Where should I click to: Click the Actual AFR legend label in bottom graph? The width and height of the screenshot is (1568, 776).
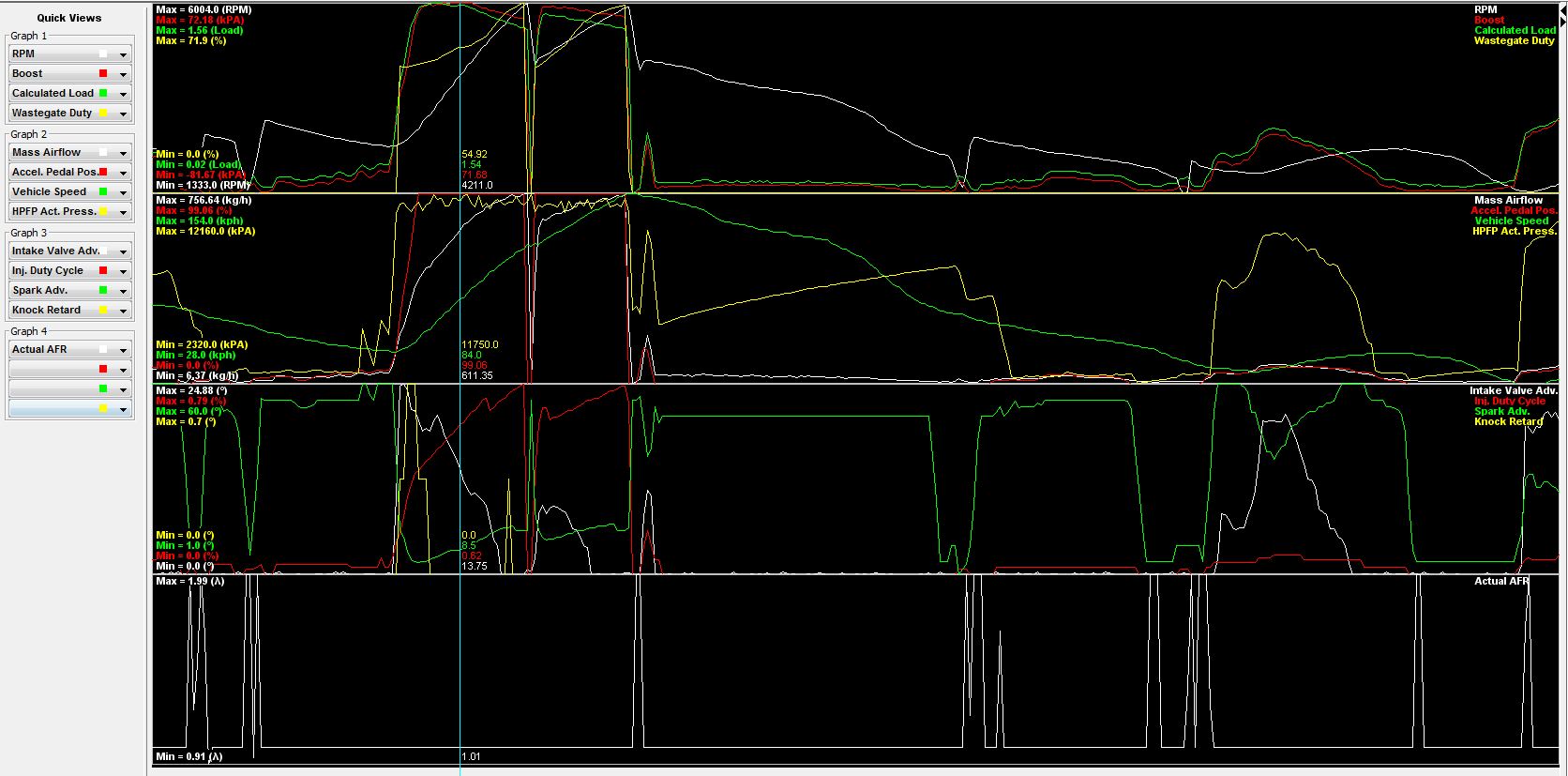coord(1500,582)
